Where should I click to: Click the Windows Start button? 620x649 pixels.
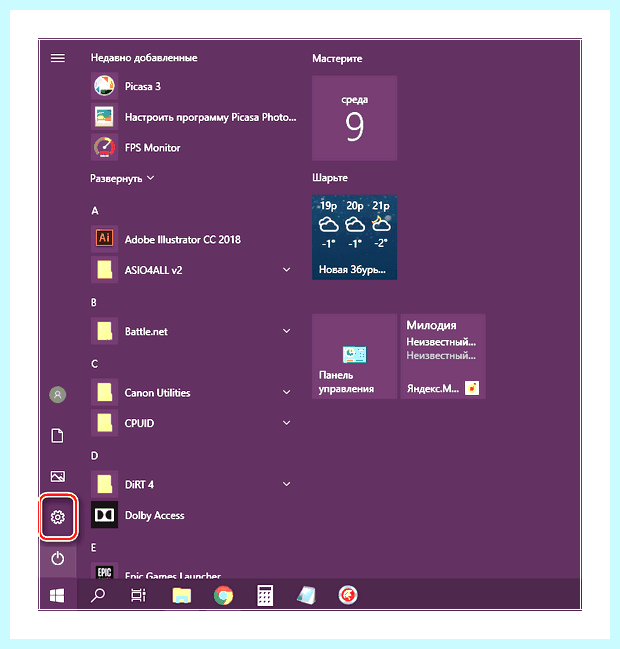click(57, 596)
